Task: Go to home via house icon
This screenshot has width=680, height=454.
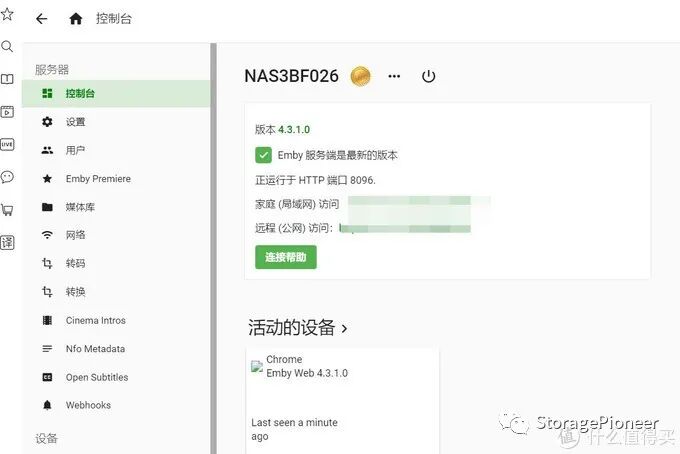Action: pos(76,19)
